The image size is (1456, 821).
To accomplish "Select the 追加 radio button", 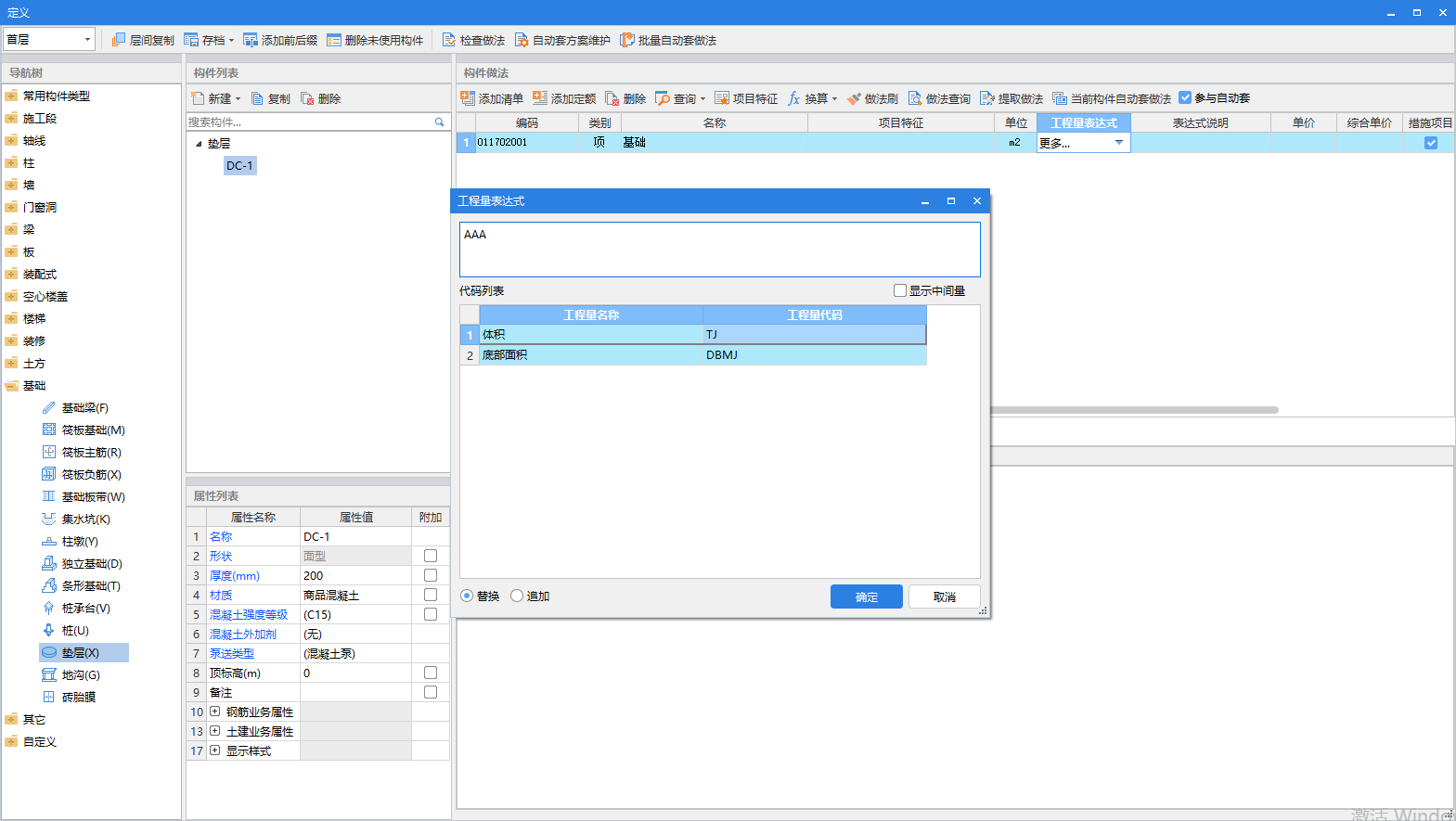I will 517,596.
